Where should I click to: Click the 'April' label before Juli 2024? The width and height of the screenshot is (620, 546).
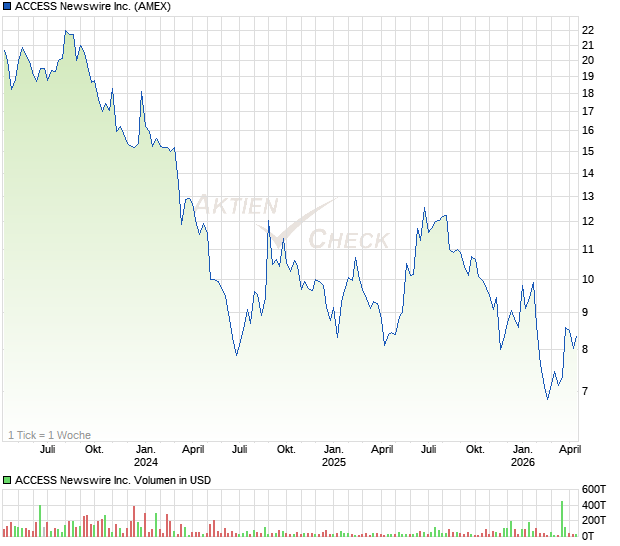pyautogui.click(x=193, y=450)
